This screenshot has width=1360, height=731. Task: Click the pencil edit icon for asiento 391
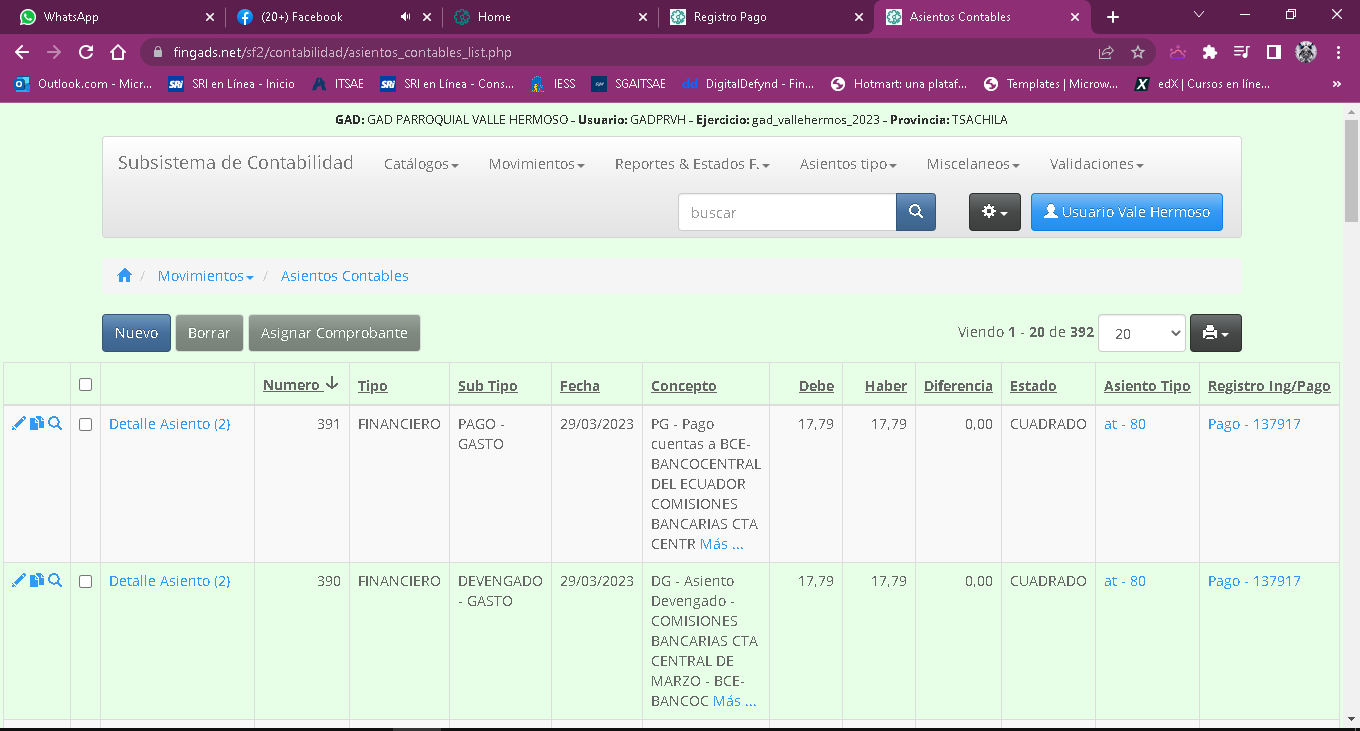[18, 424]
